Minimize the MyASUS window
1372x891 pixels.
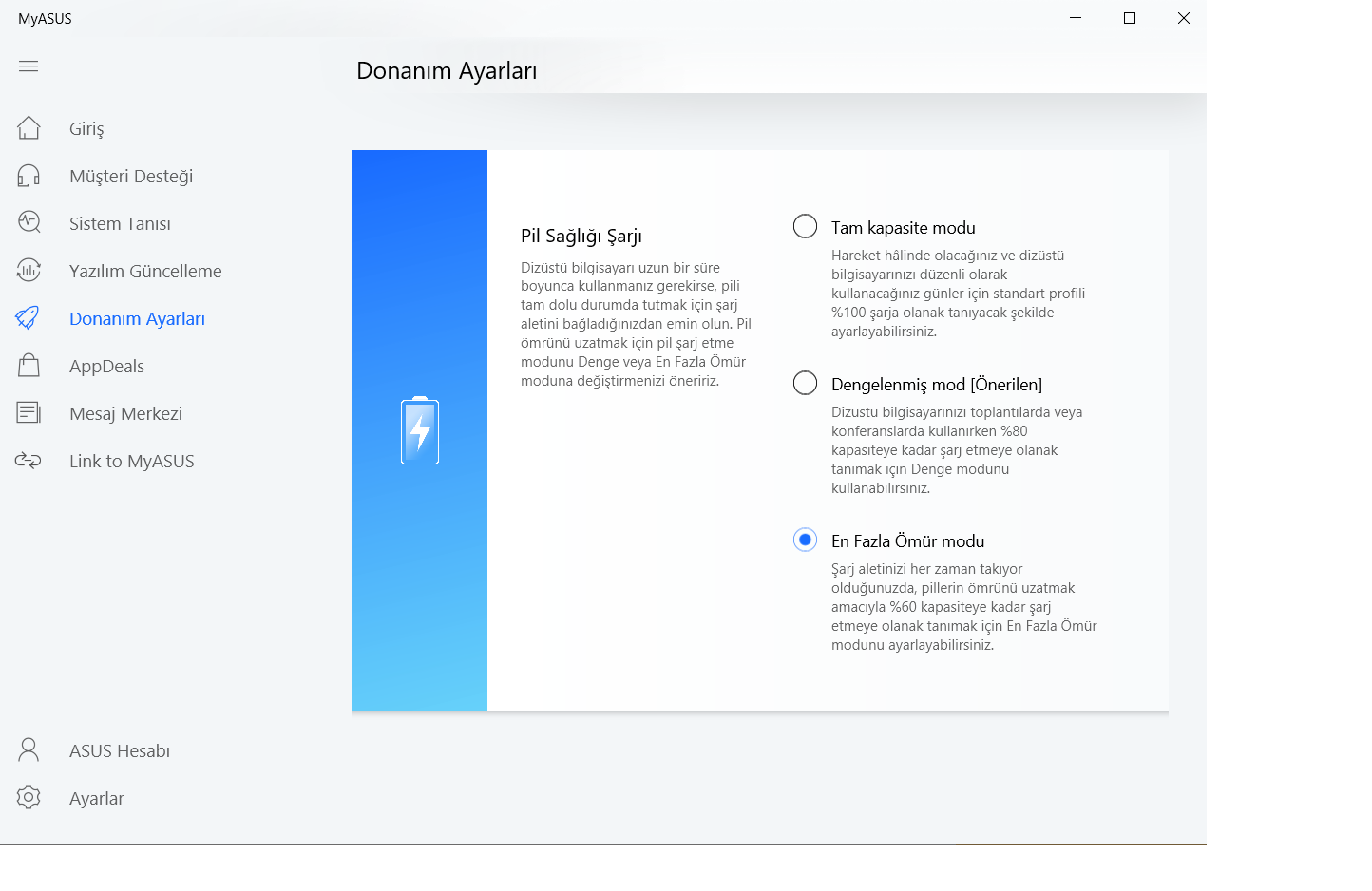point(1076,18)
